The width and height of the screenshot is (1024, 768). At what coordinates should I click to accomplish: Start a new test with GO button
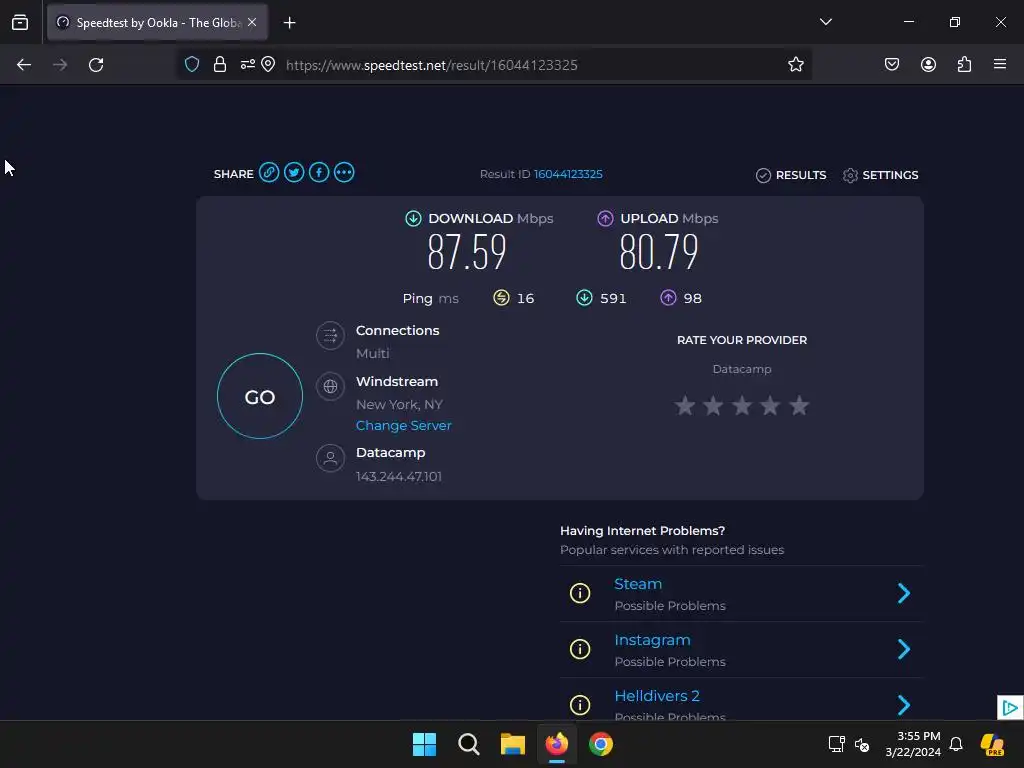pyautogui.click(x=260, y=396)
